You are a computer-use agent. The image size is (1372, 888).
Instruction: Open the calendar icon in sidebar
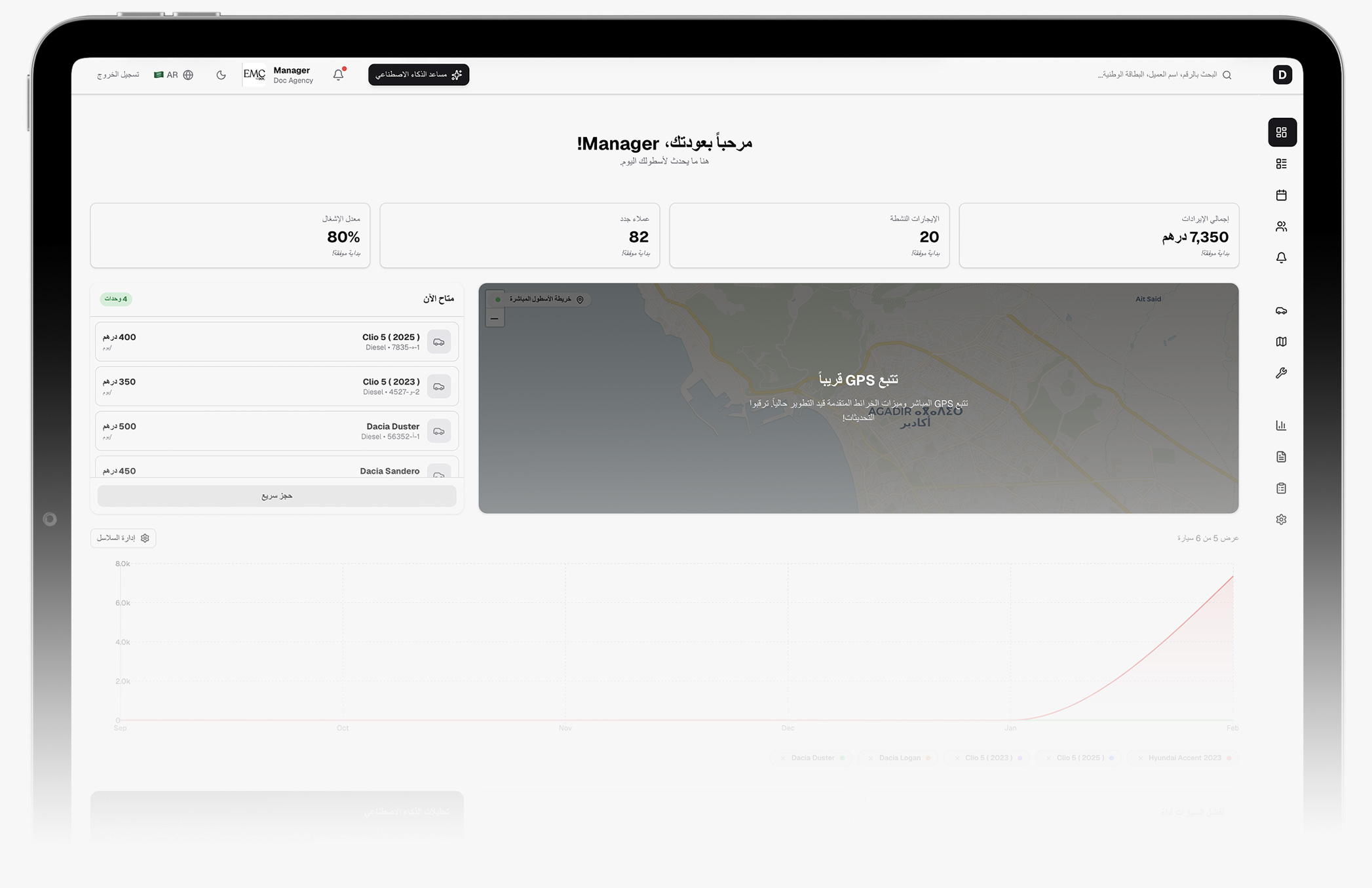(1281, 195)
